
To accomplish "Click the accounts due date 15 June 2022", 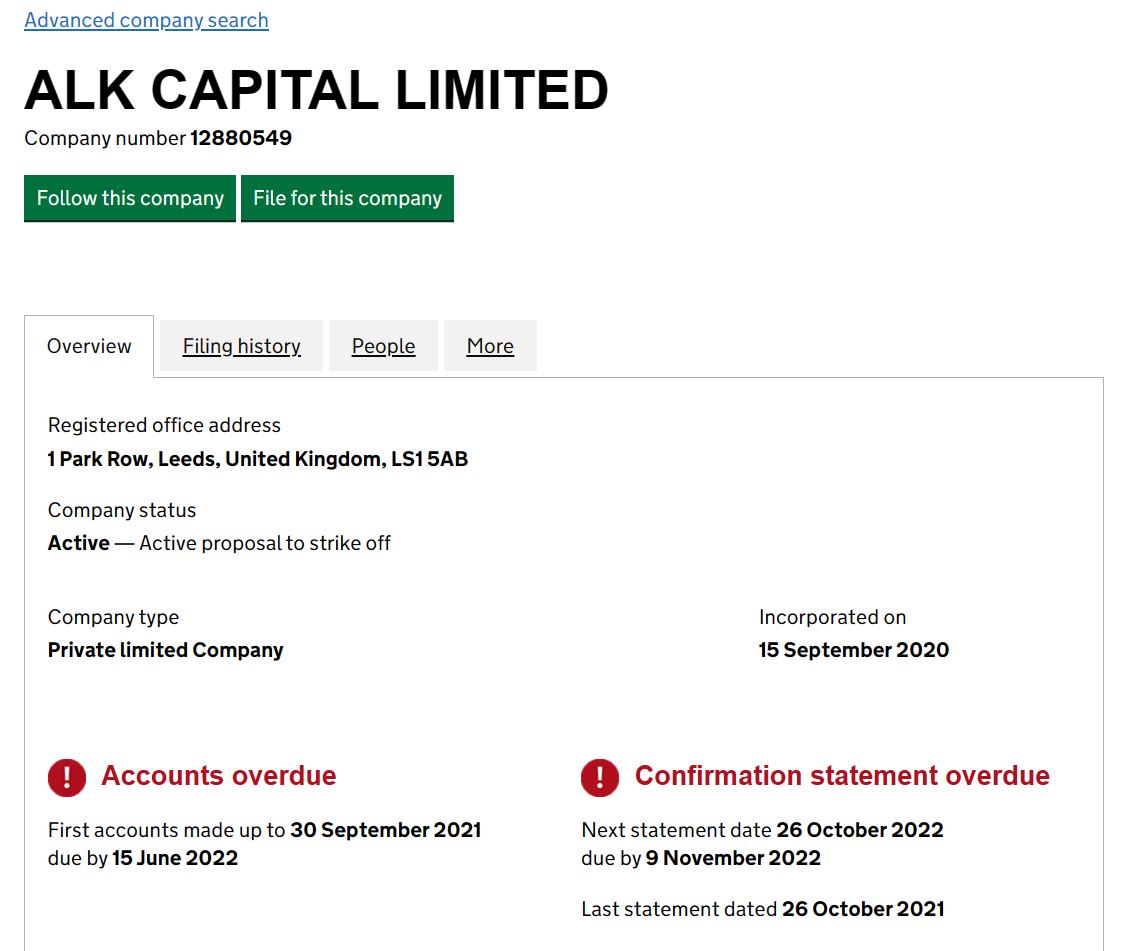I will coord(175,858).
